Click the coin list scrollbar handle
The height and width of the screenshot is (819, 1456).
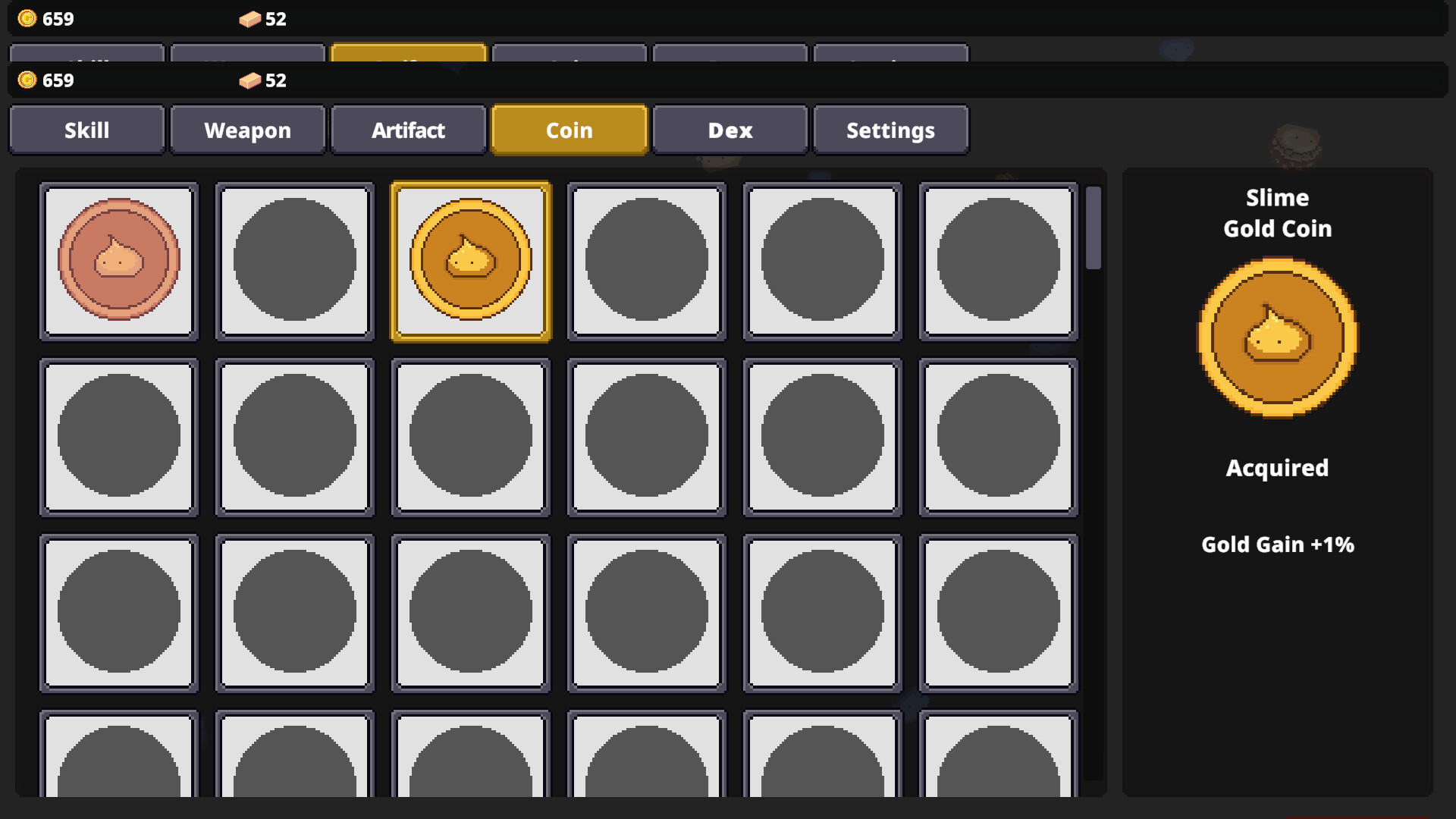click(x=1093, y=227)
